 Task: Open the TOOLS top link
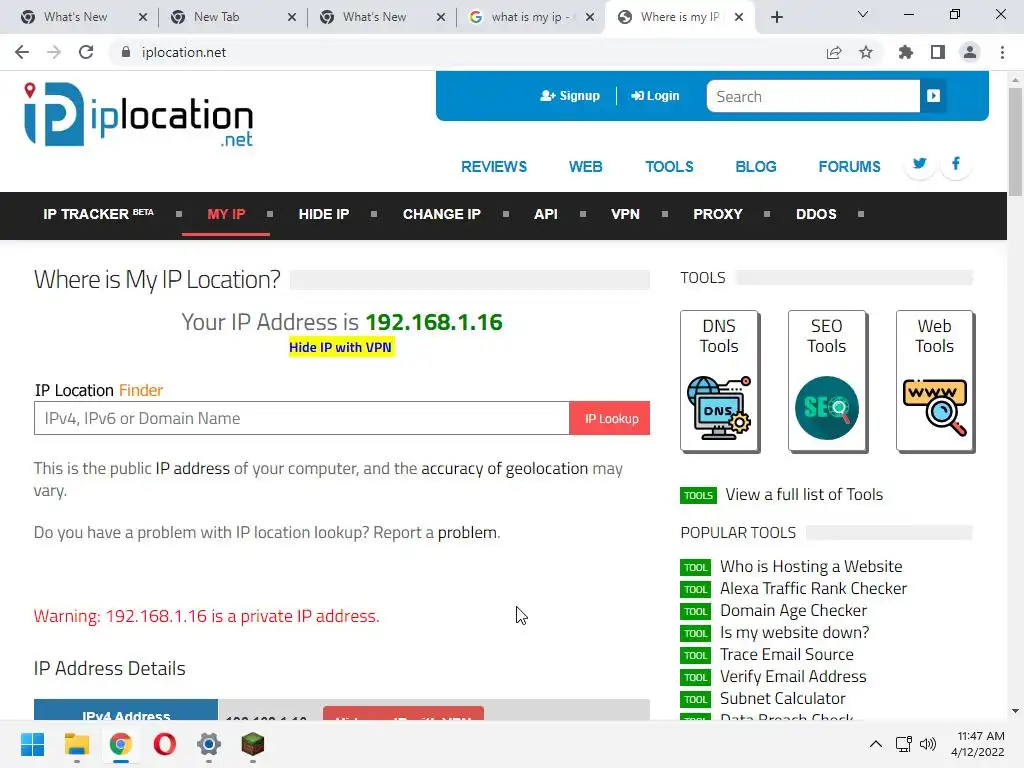pos(669,167)
